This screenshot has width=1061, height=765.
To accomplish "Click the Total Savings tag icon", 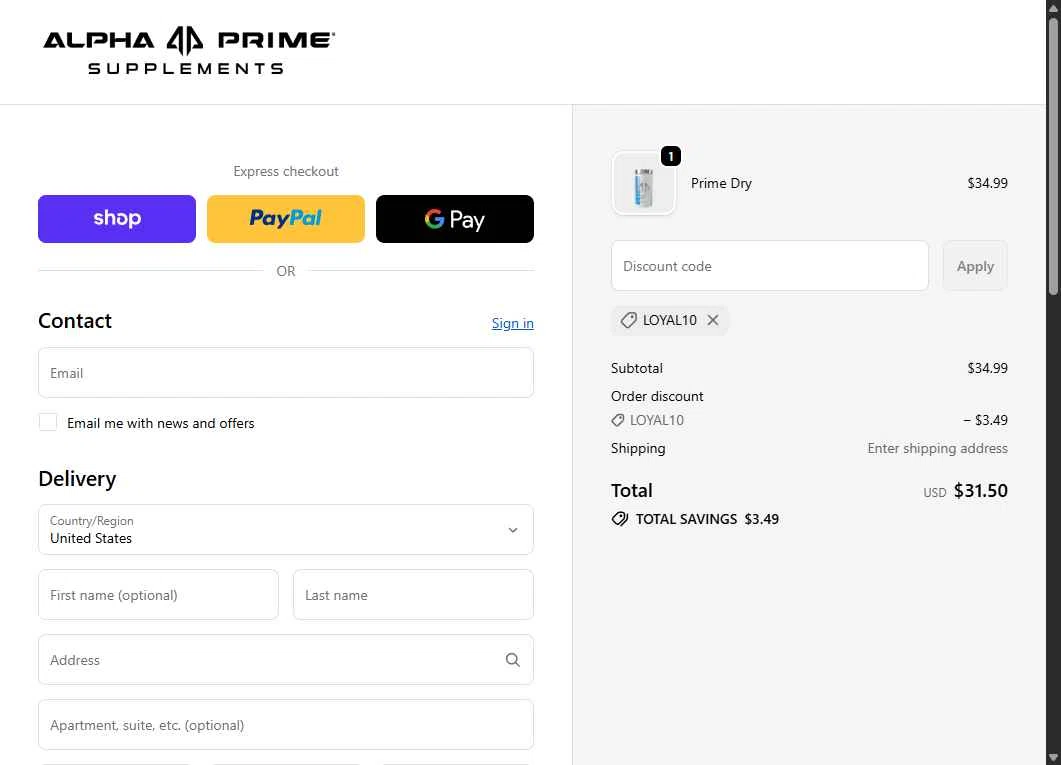I will 620,519.
